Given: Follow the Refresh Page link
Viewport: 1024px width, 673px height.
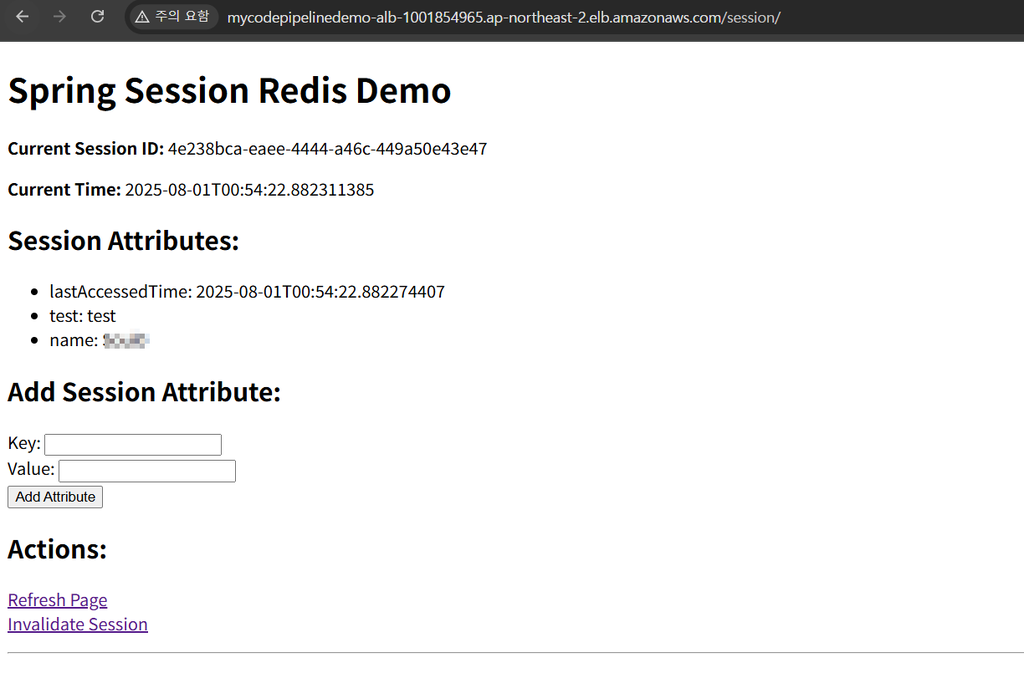Looking at the screenshot, I should tap(57, 600).
